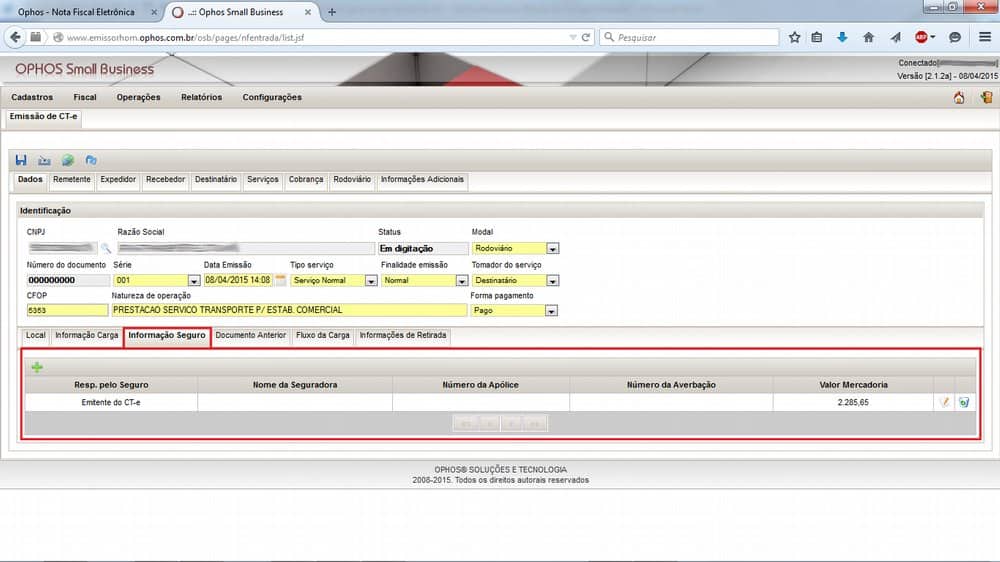
Task: Open the Local sub-tab
Action: pyautogui.click(x=36, y=336)
